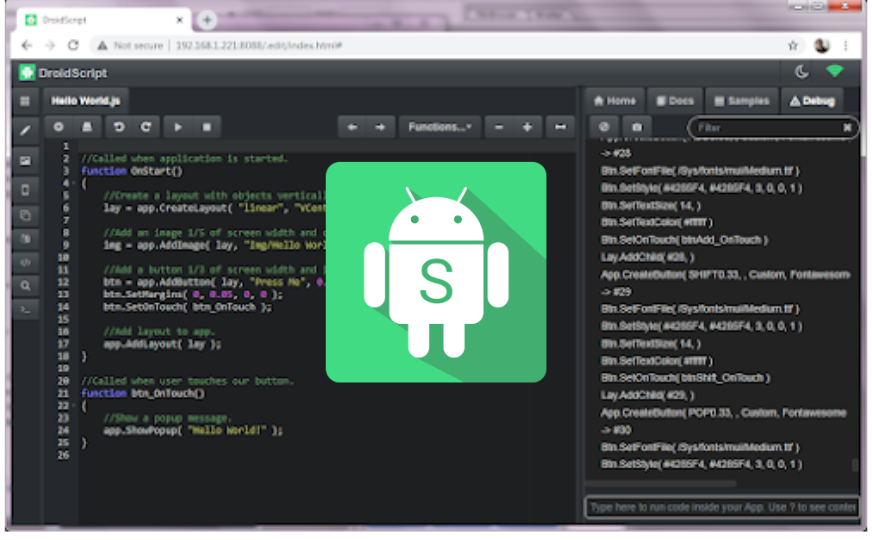This screenshot has height=540, width=872.
Task: Clear the Filter field with the X
Action: click(847, 127)
